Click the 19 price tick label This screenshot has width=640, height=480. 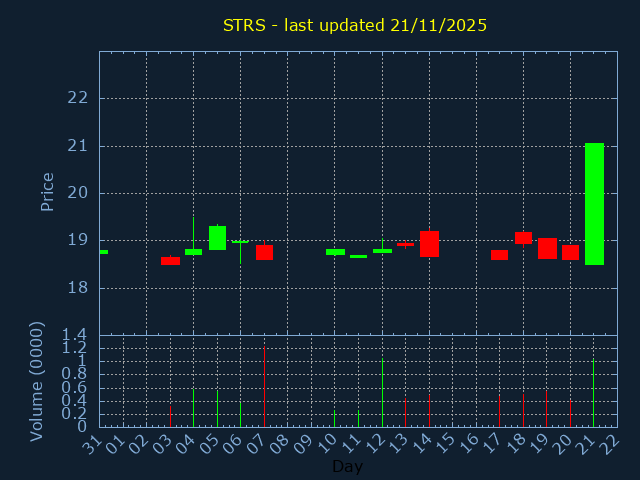[x=78, y=240]
